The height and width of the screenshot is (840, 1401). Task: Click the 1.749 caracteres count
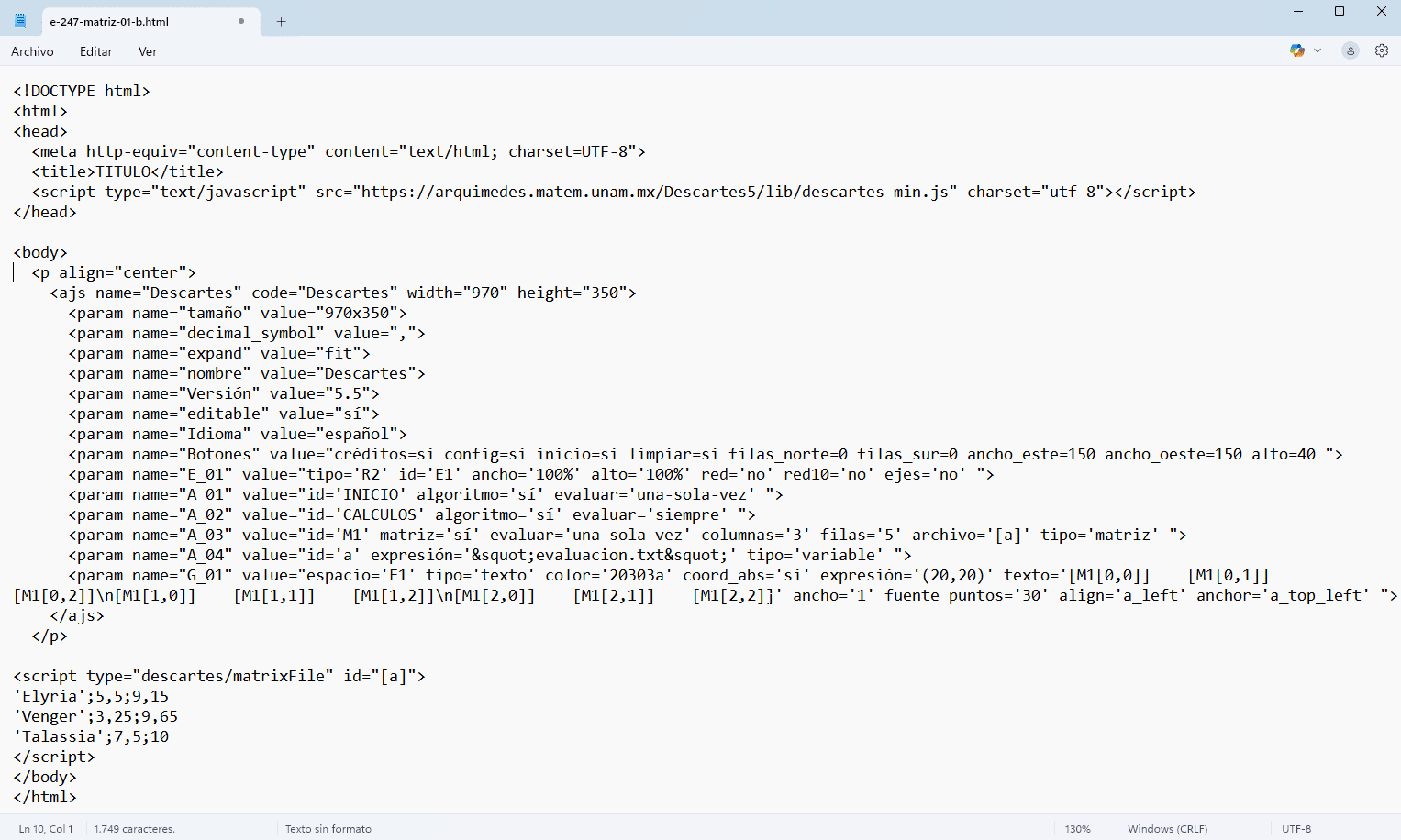134,829
